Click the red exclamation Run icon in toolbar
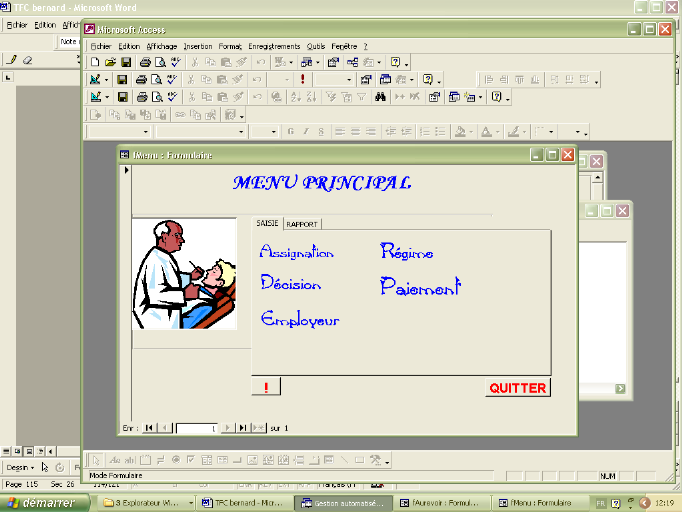This screenshot has width=682, height=512. (x=303, y=80)
